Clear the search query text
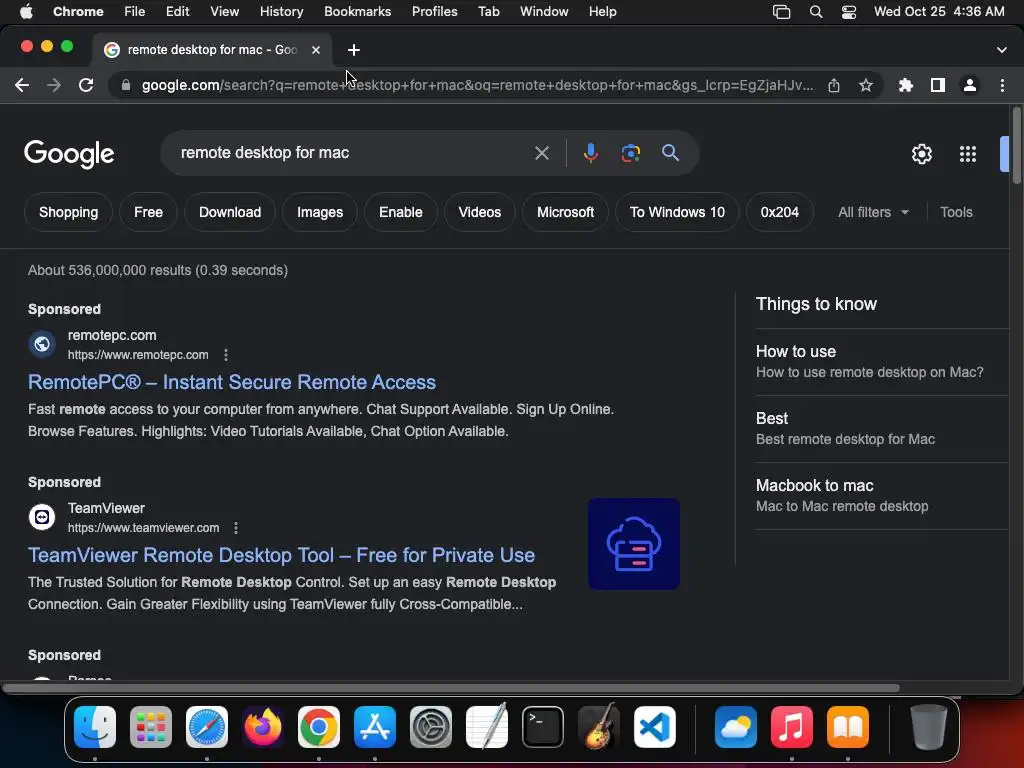Screen dimensions: 1024x768 point(541,153)
